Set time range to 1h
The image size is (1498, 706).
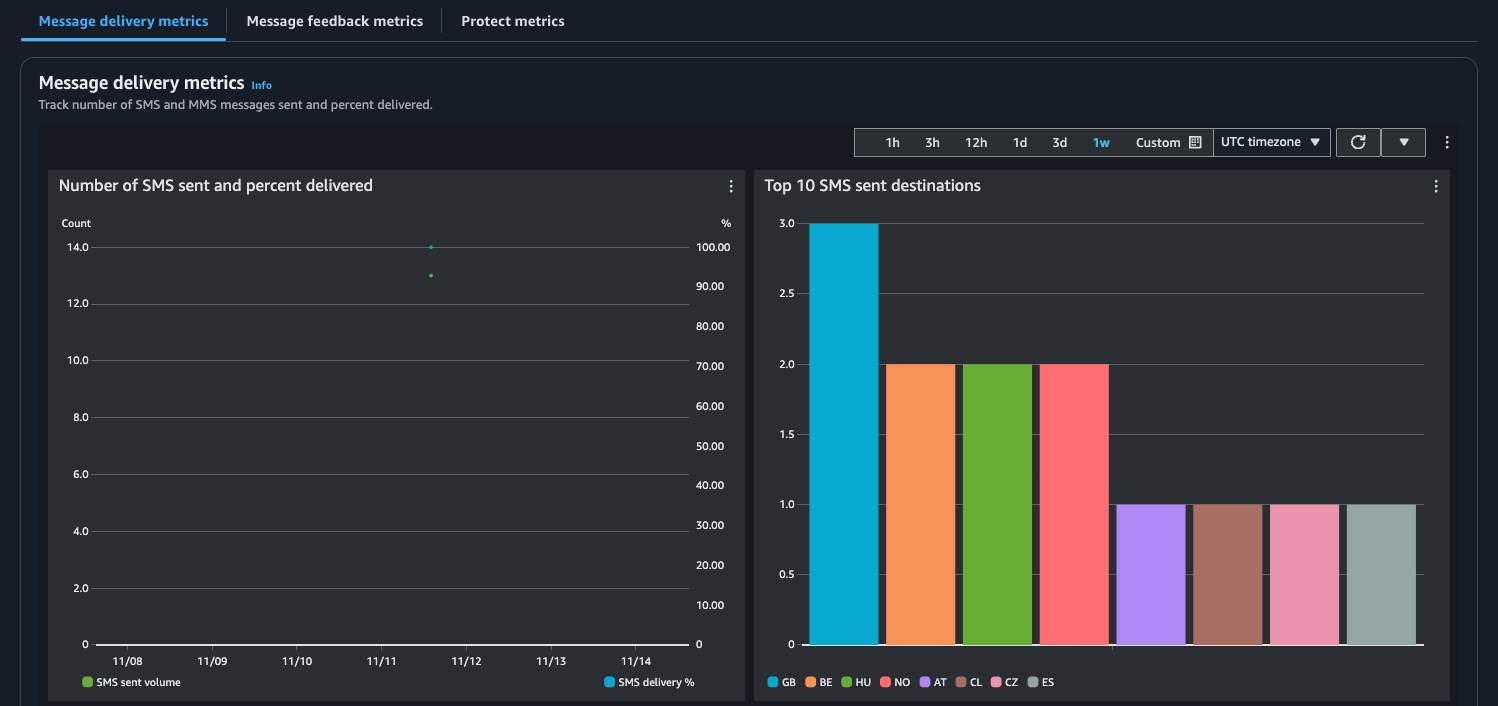[x=892, y=143]
